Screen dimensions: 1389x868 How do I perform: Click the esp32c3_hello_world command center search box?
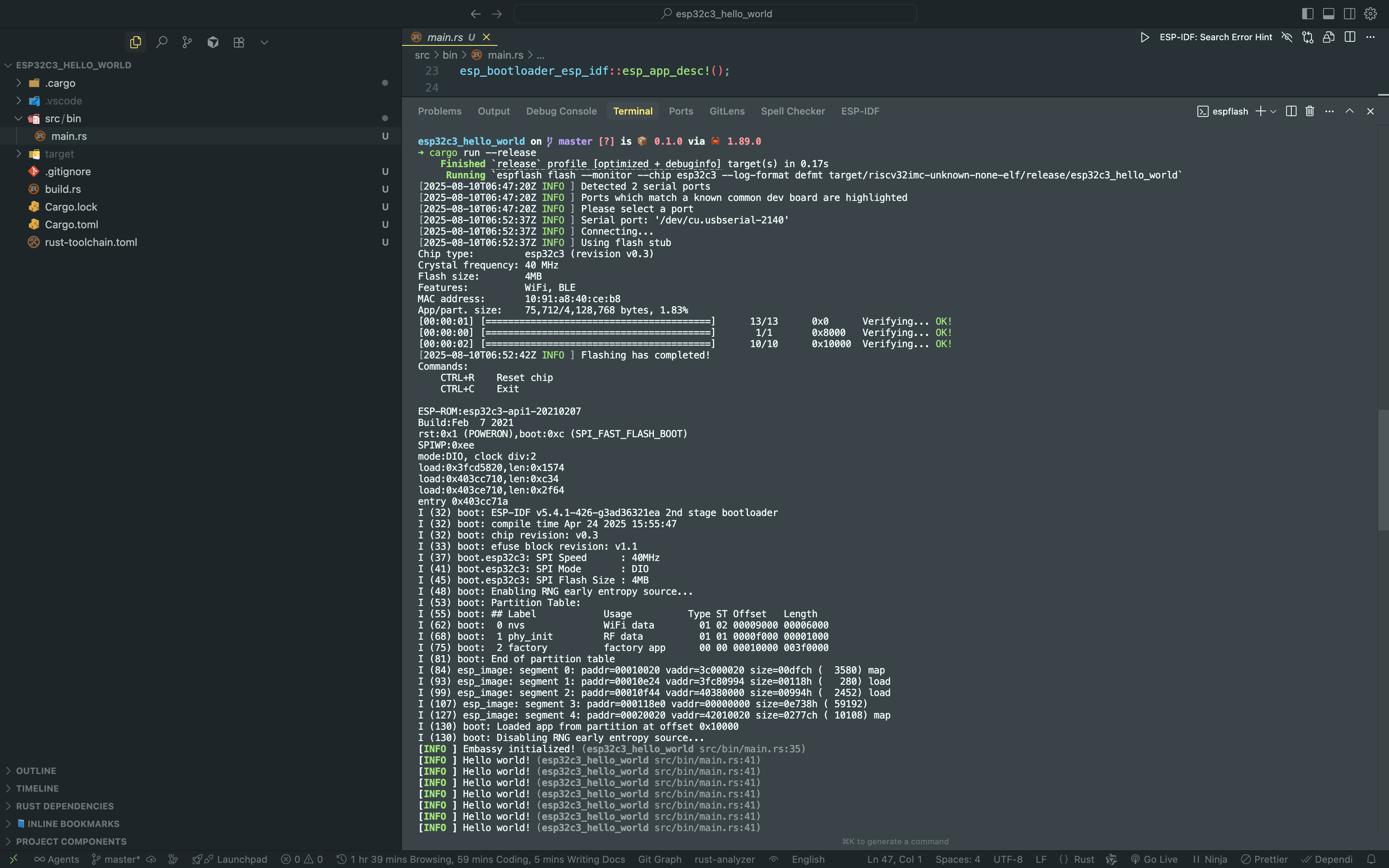[715, 14]
